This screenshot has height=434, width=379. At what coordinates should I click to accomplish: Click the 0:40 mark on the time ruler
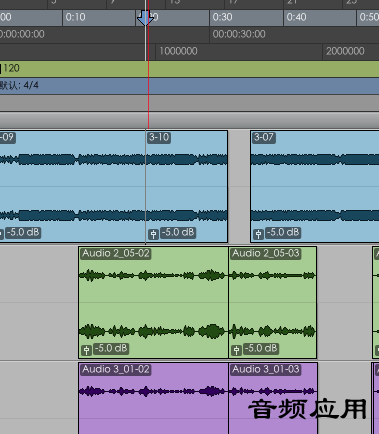[296, 17]
